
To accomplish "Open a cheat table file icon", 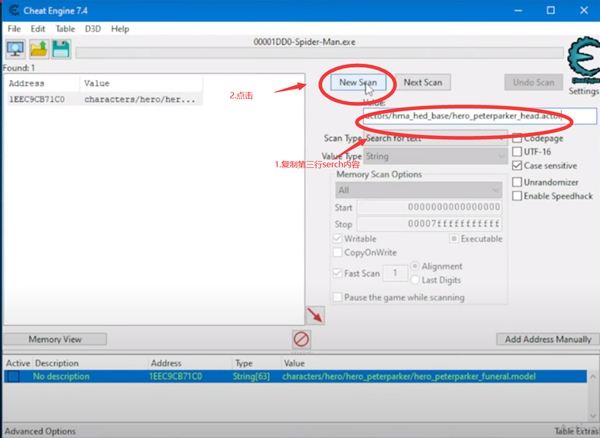I will pyautogui.click(x=38, y=49).
